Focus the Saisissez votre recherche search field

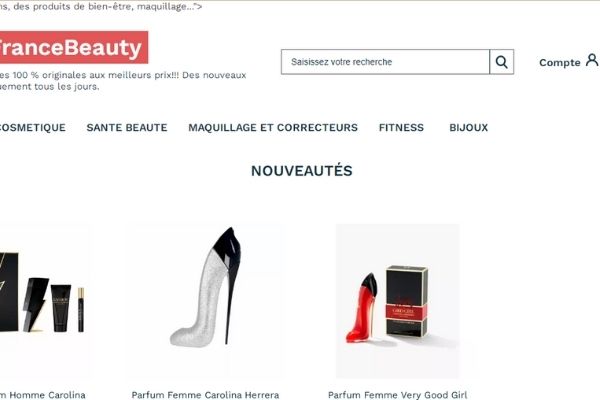coord(385,62)
